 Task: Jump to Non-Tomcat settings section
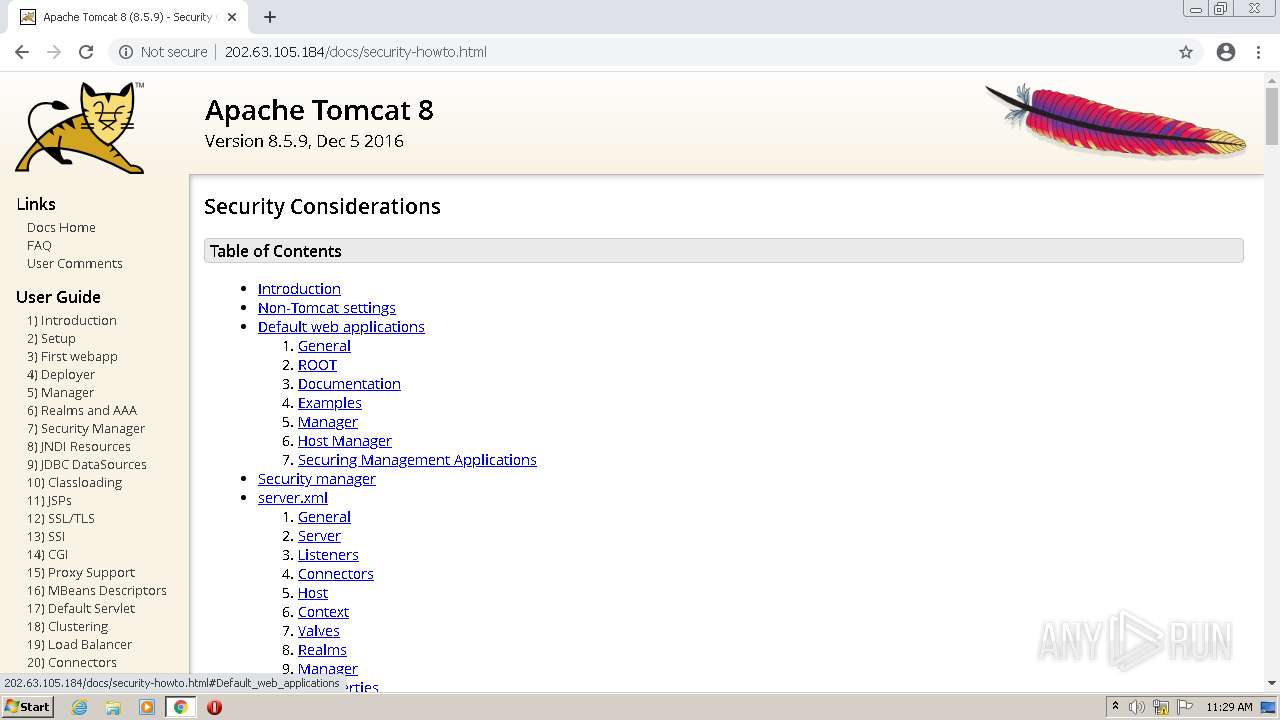point(327,307)
